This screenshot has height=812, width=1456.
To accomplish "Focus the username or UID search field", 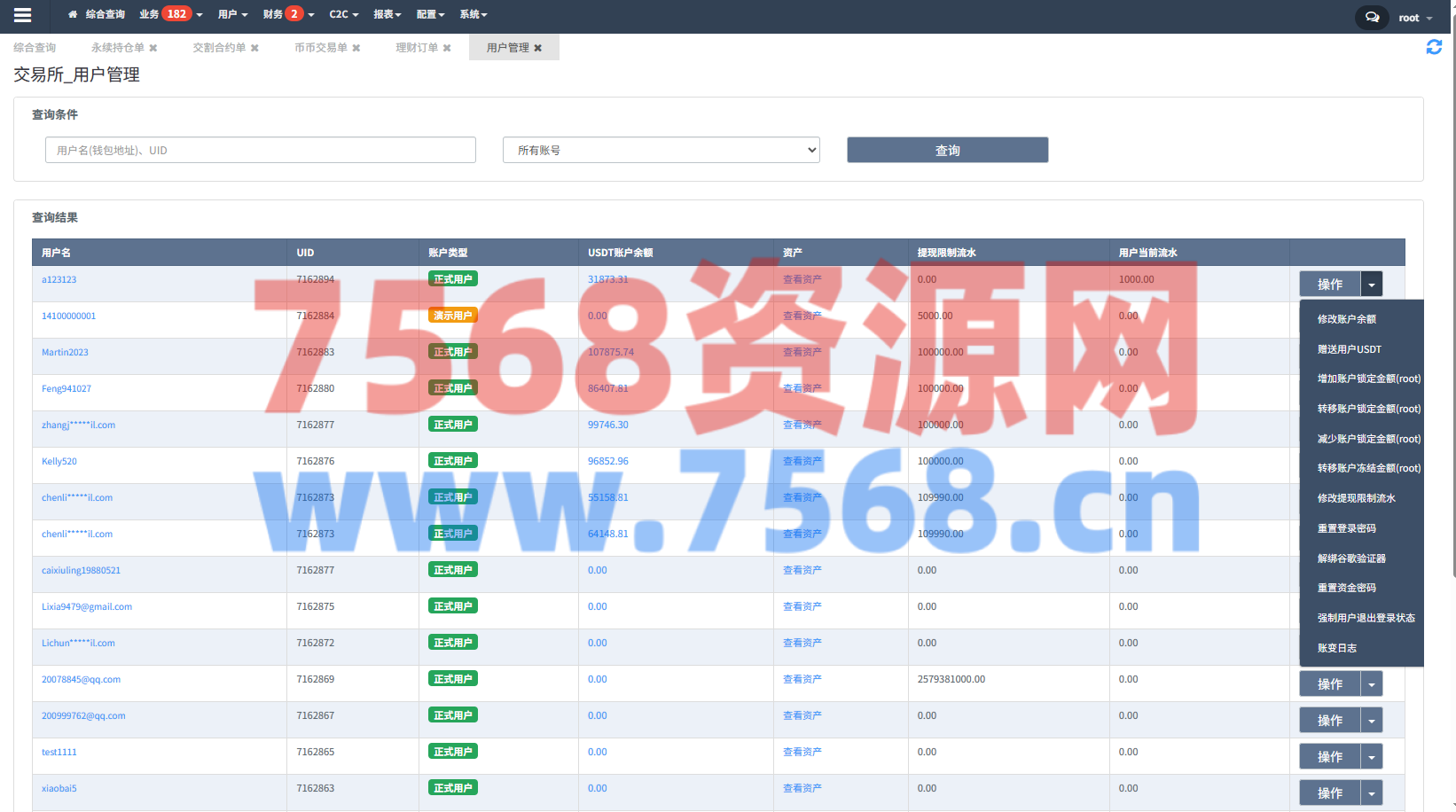I will (x=260, y=150).
